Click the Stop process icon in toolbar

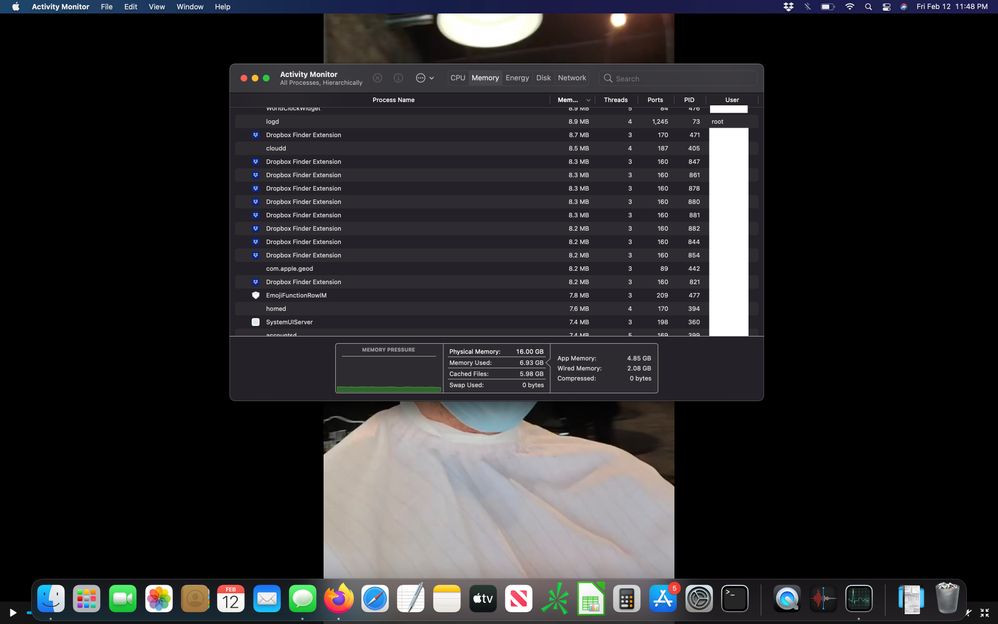(377, 78)
